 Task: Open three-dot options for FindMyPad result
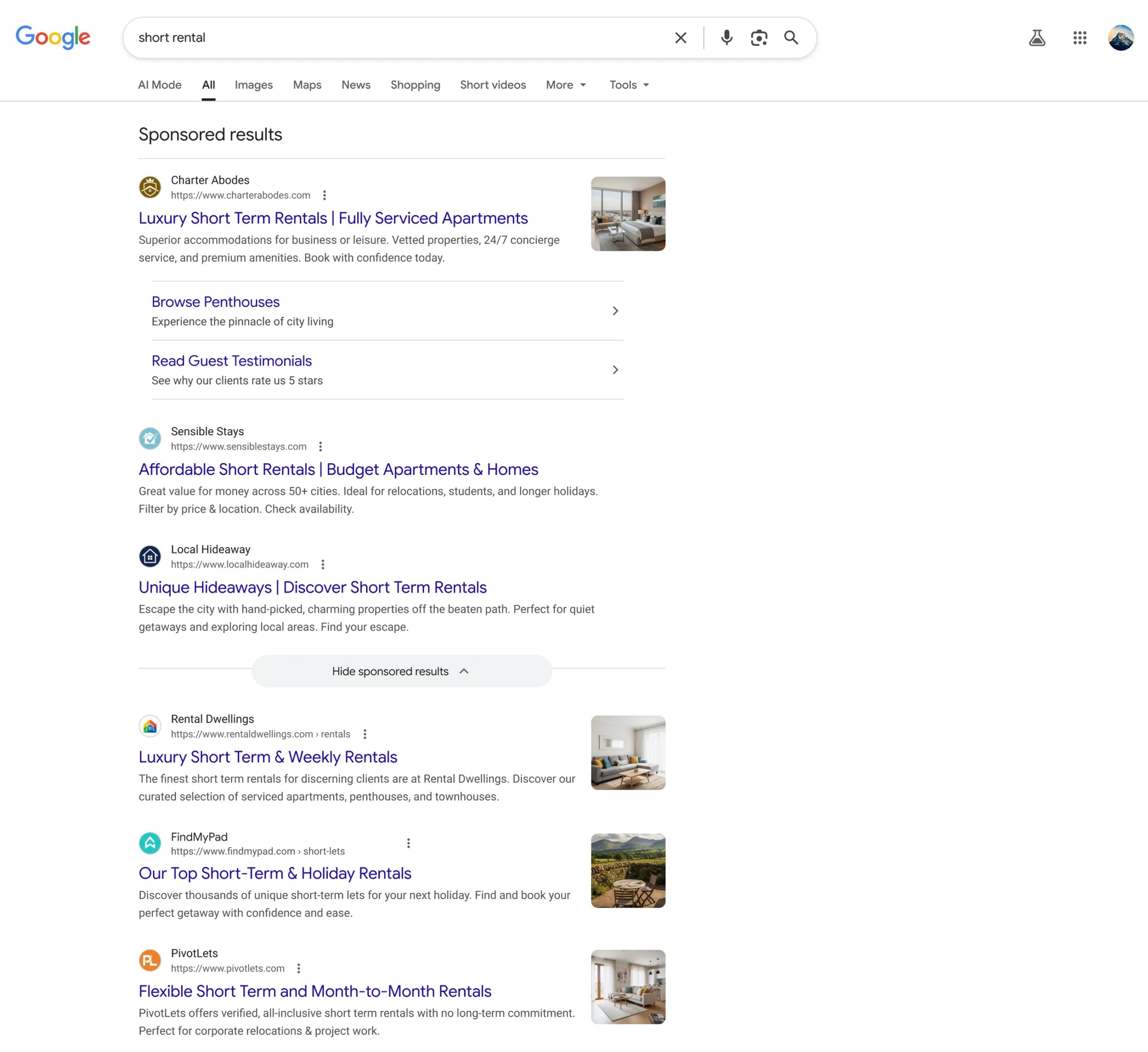408,843
